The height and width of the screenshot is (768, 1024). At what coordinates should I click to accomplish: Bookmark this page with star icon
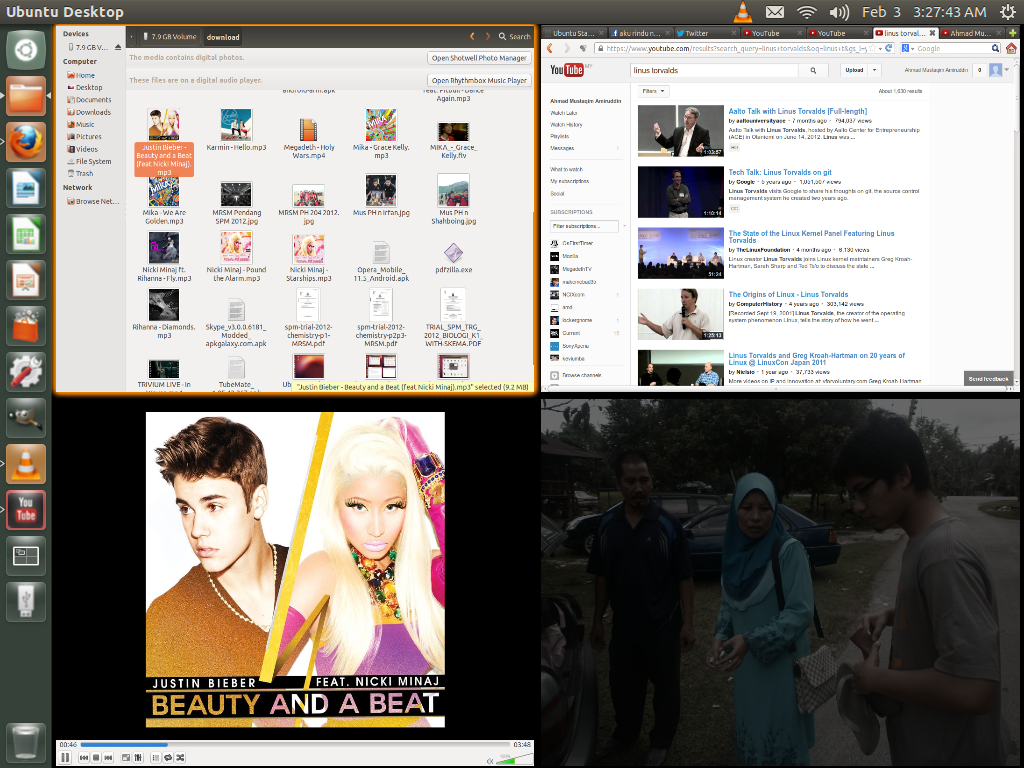click(872, 48)
